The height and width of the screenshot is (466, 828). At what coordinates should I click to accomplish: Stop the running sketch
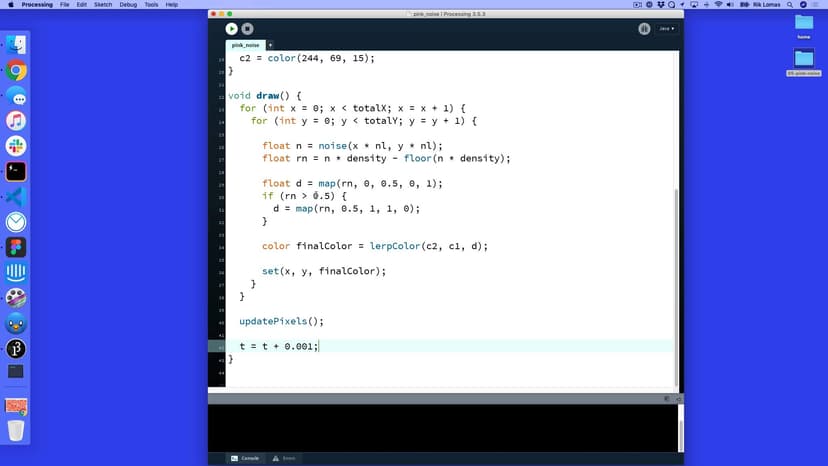click(247, 29)
